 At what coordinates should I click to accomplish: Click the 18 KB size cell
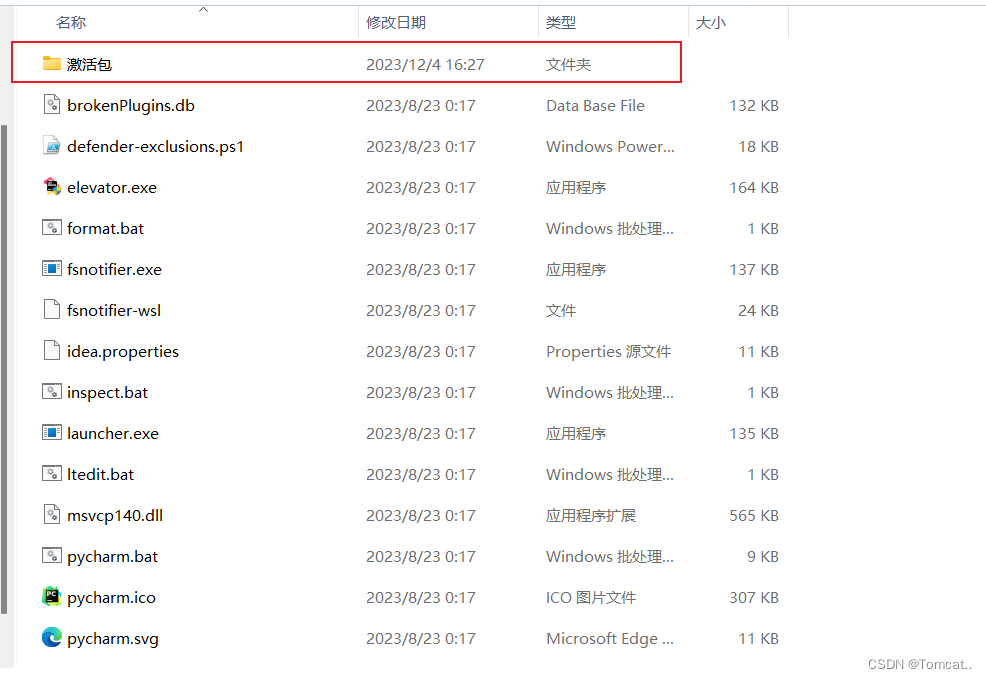pos(758,146)
